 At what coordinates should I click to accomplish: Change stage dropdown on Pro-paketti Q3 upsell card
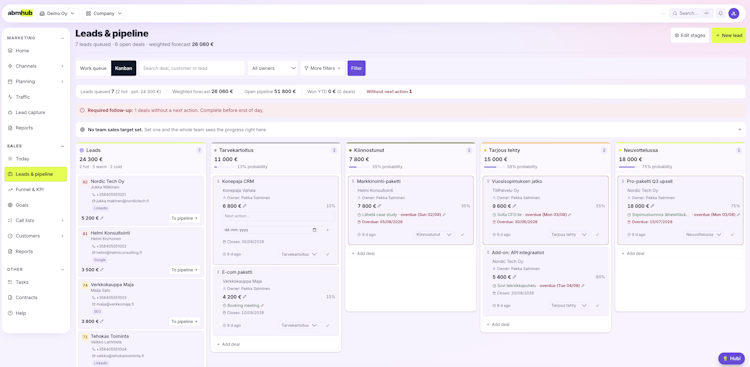(703, 235)
